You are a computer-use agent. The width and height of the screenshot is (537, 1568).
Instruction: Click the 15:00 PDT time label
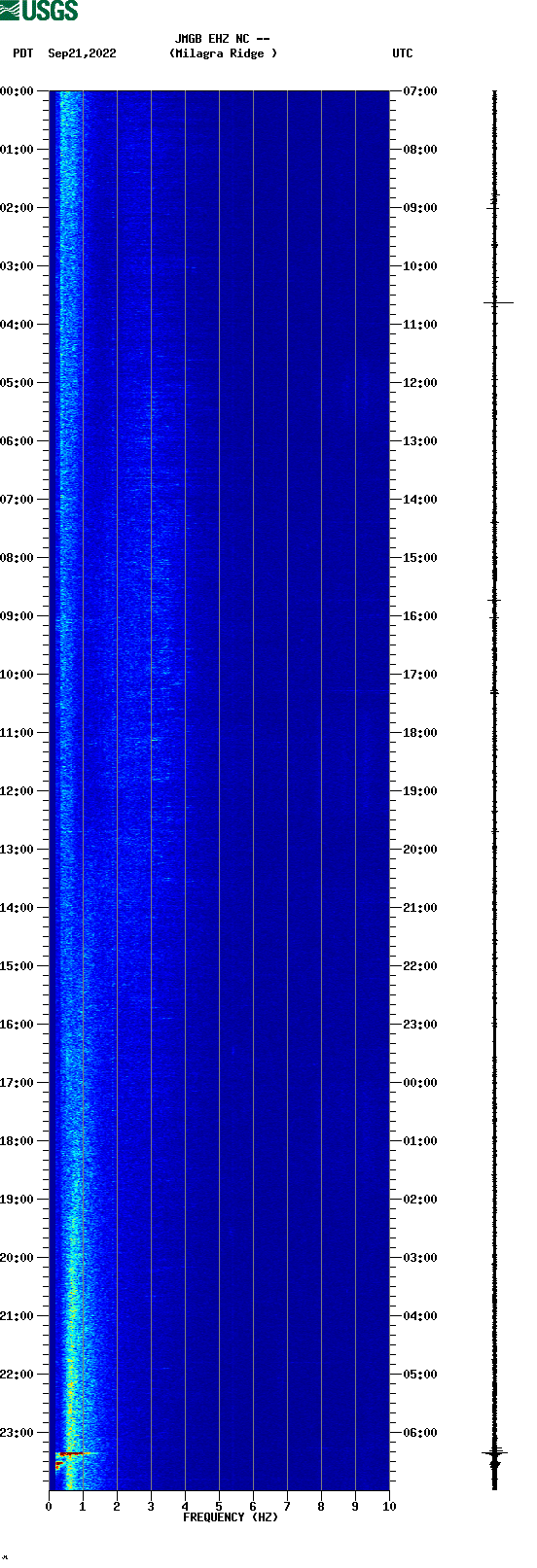coord(17,966)
